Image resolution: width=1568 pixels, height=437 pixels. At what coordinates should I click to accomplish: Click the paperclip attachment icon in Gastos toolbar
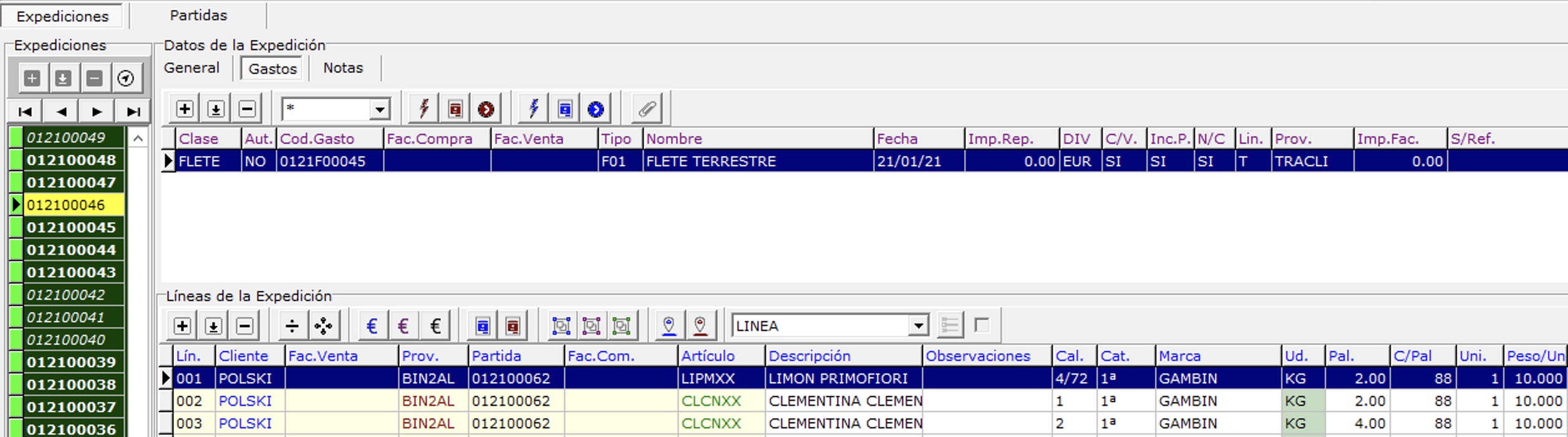[x=647, y=109]
